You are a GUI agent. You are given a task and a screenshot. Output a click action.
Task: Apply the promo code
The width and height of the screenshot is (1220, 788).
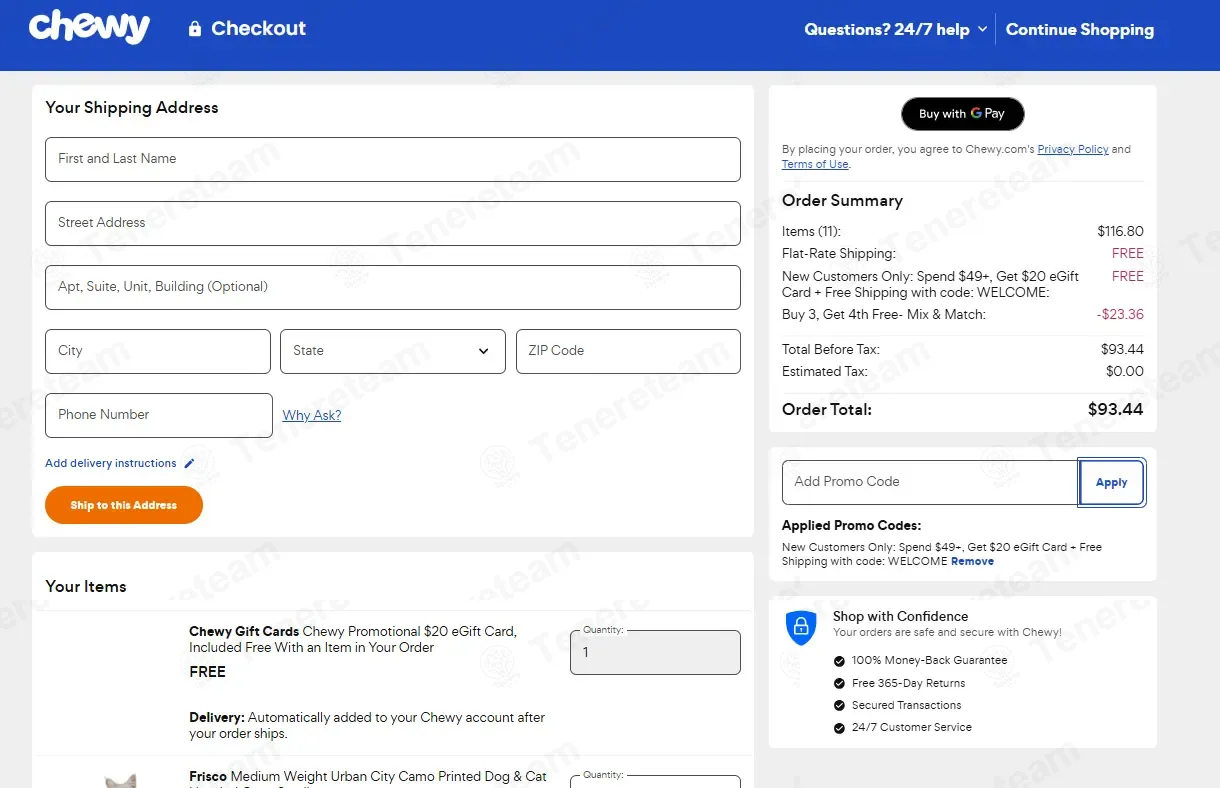coord(1111,482)
